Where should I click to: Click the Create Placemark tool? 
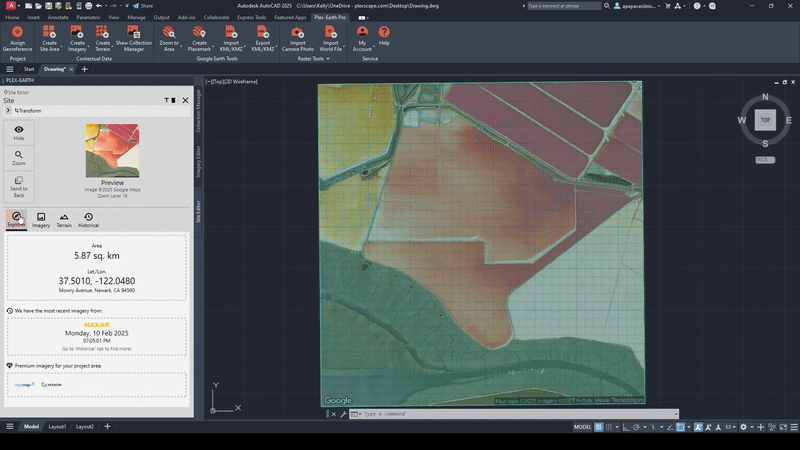[199, 39]
